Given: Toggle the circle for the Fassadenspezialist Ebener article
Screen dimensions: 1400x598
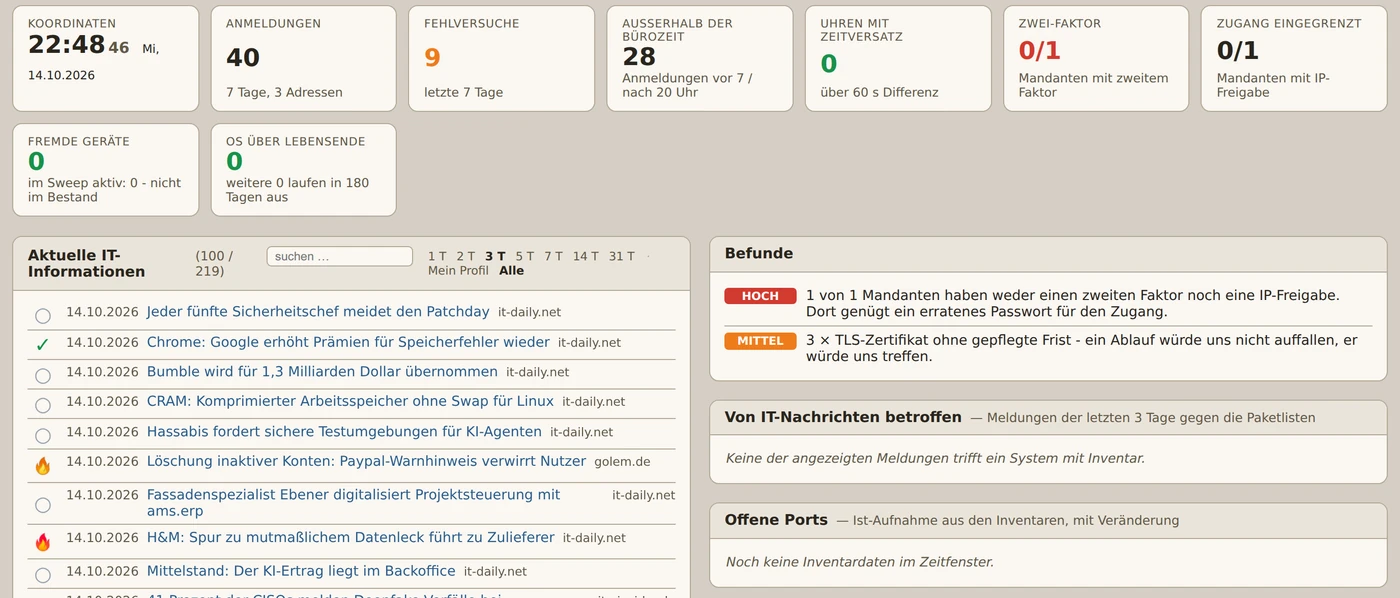Looking at the screenshot, I should click(x=43, y=505).
